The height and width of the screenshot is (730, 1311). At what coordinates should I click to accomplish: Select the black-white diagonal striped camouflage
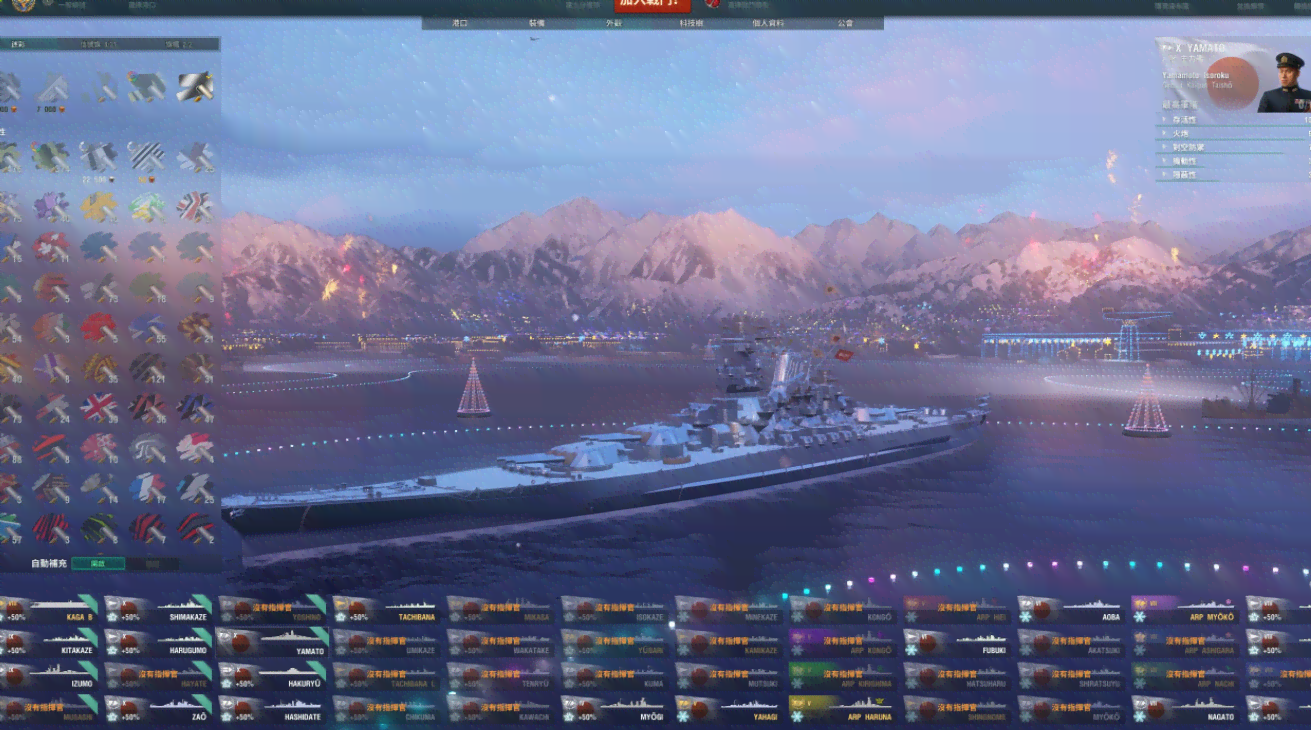coord(146,156)
